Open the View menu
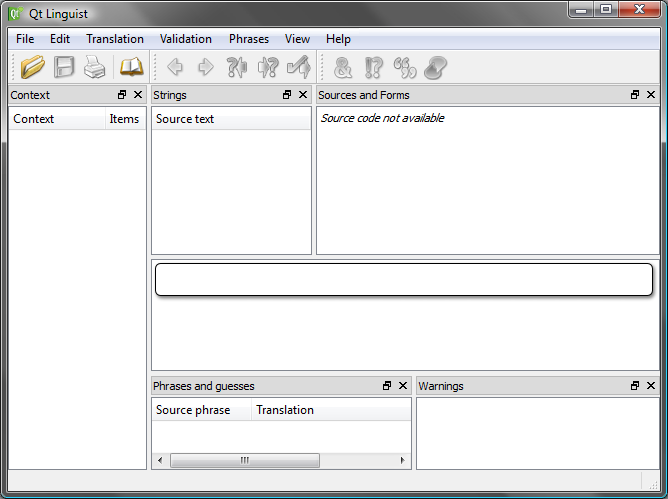Screen dimensions: 668x499 tap(297, 39)
